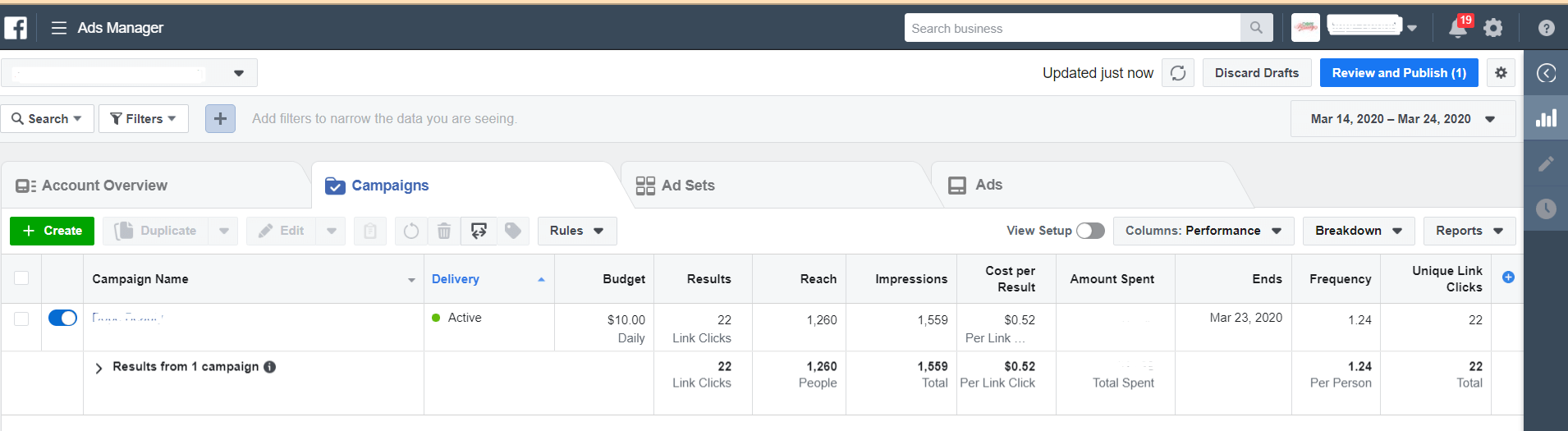Open the hamburger main menu
Image resolution: width=1568 pixels, height=431 pixels.
[x=58, y=28]
